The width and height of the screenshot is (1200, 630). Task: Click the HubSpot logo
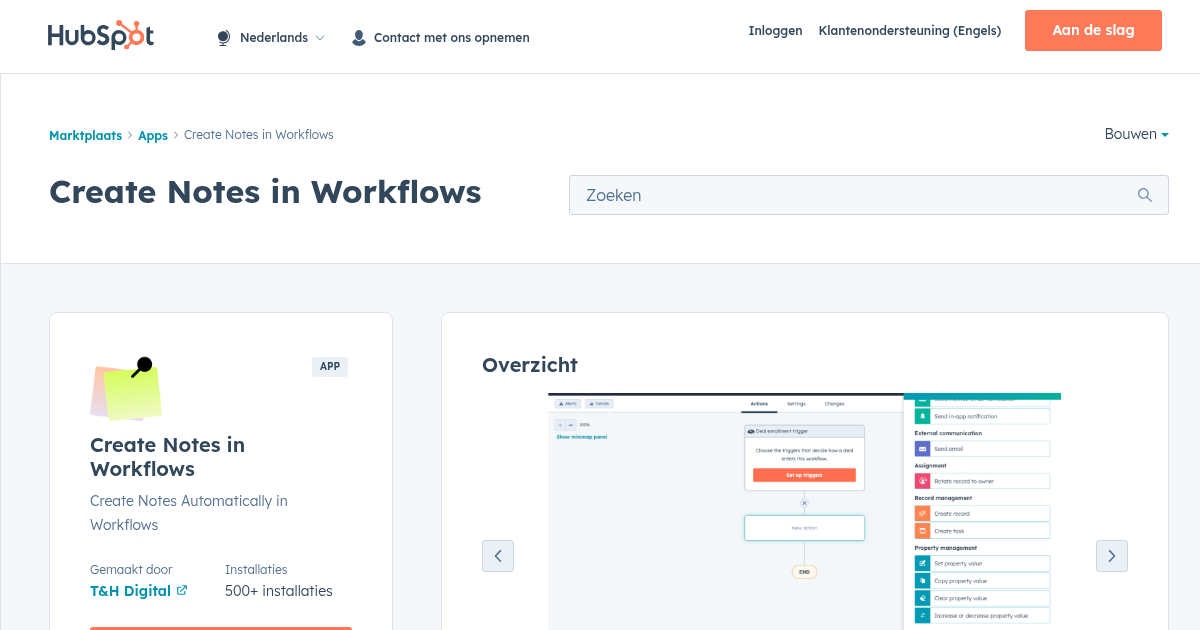[x=101, y=35]
